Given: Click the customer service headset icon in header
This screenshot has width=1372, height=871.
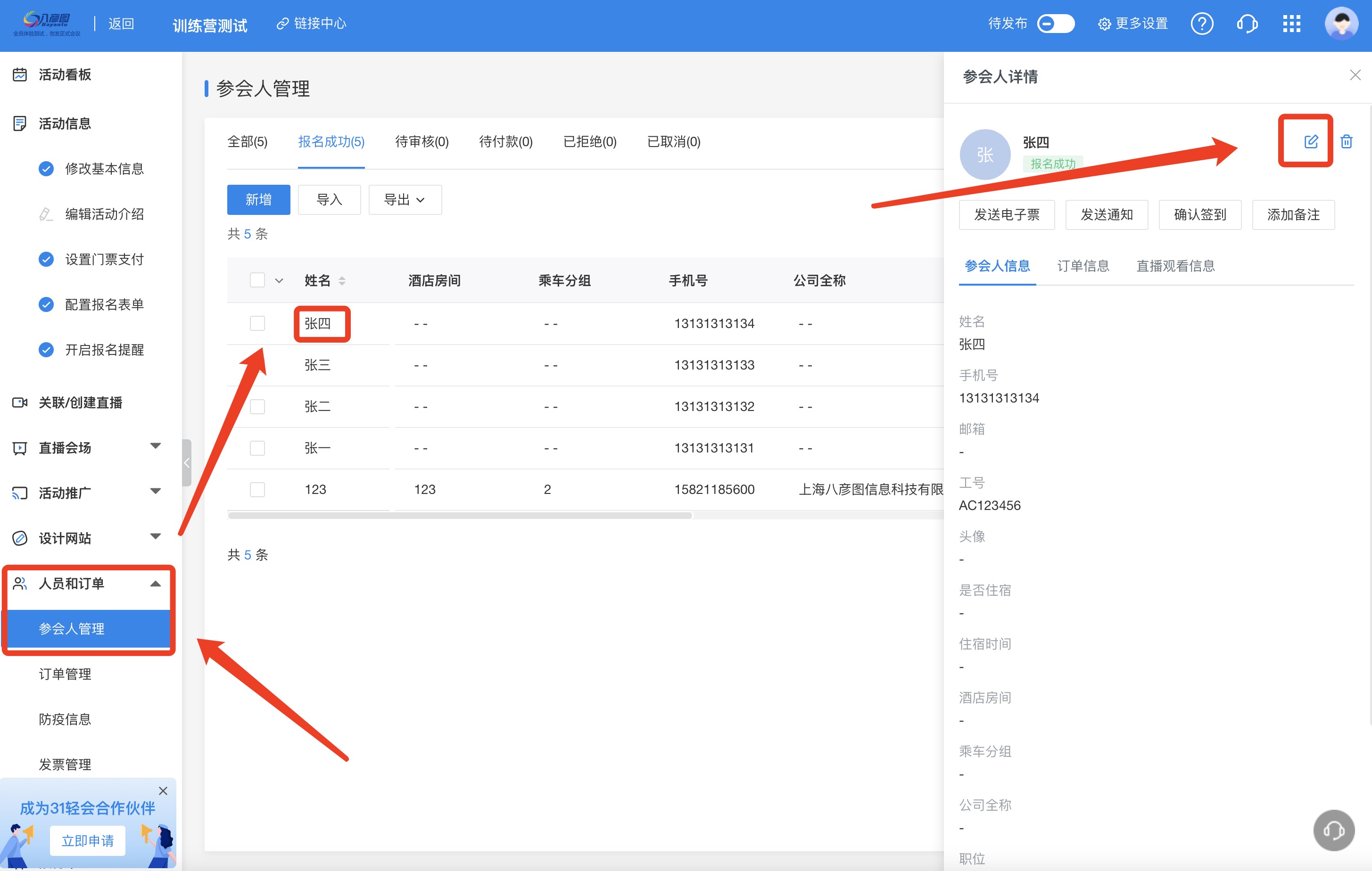Looking at the screenshot, I should 1247,24.
